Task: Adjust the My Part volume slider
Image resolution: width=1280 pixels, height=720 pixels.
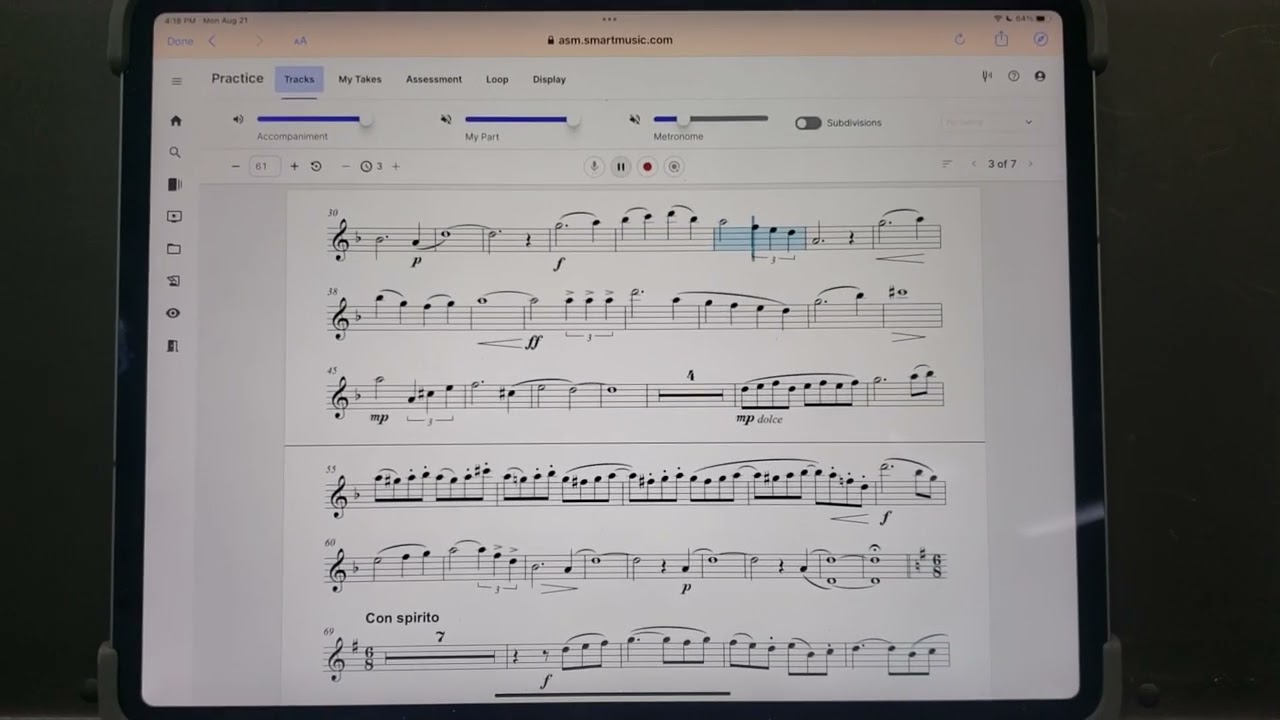Action: (x=522, y=119)
